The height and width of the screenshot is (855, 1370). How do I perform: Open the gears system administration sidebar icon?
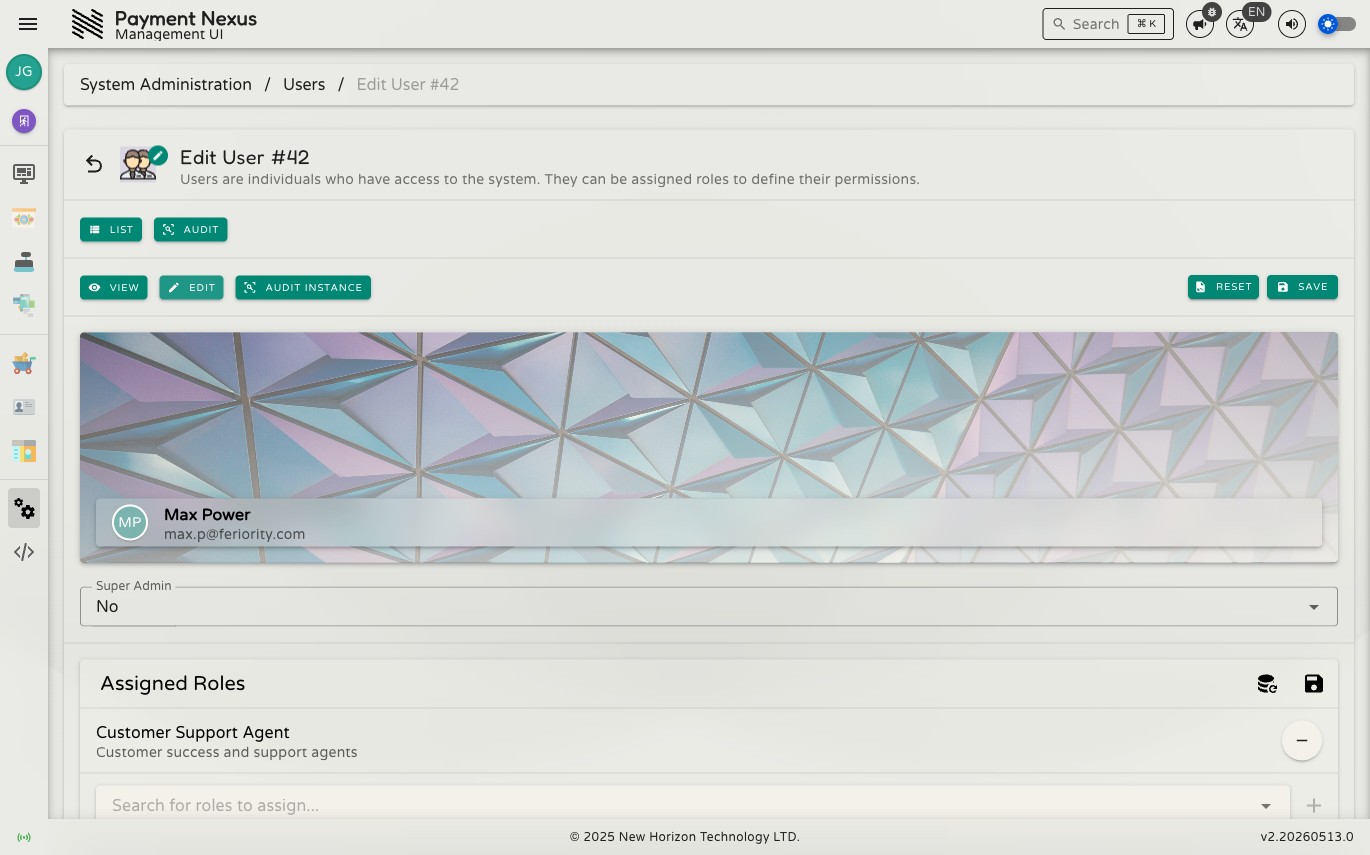(24, 508)
